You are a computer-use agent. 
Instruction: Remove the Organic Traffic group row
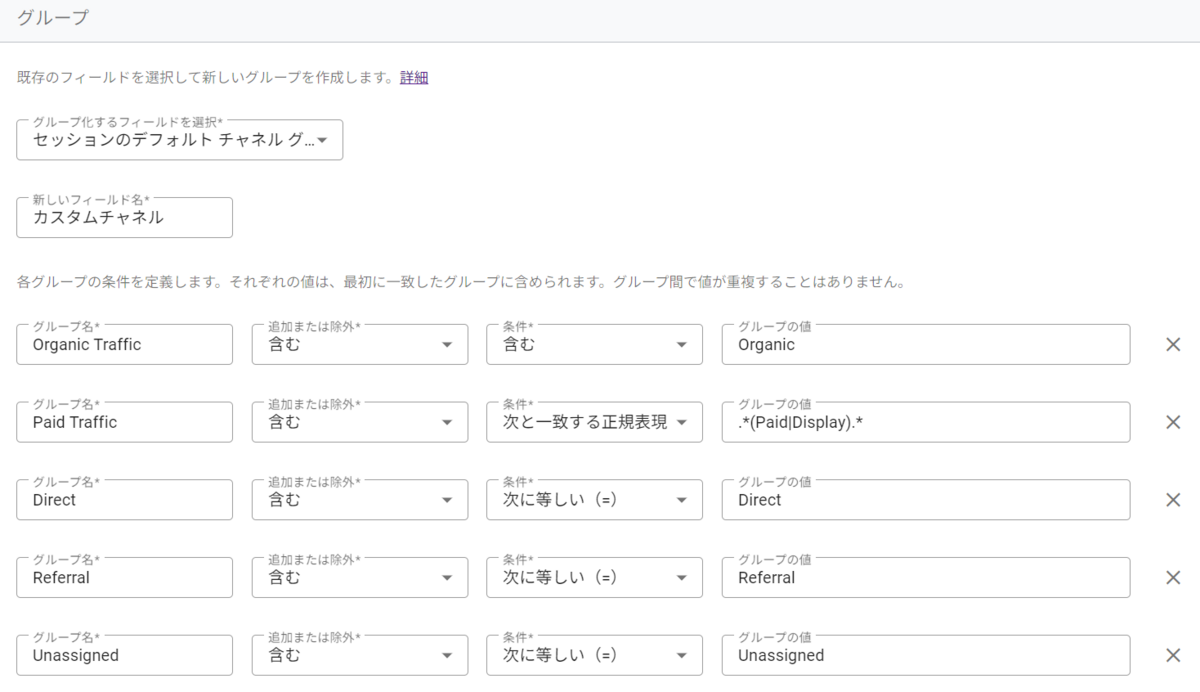(x=1173, y=345)
